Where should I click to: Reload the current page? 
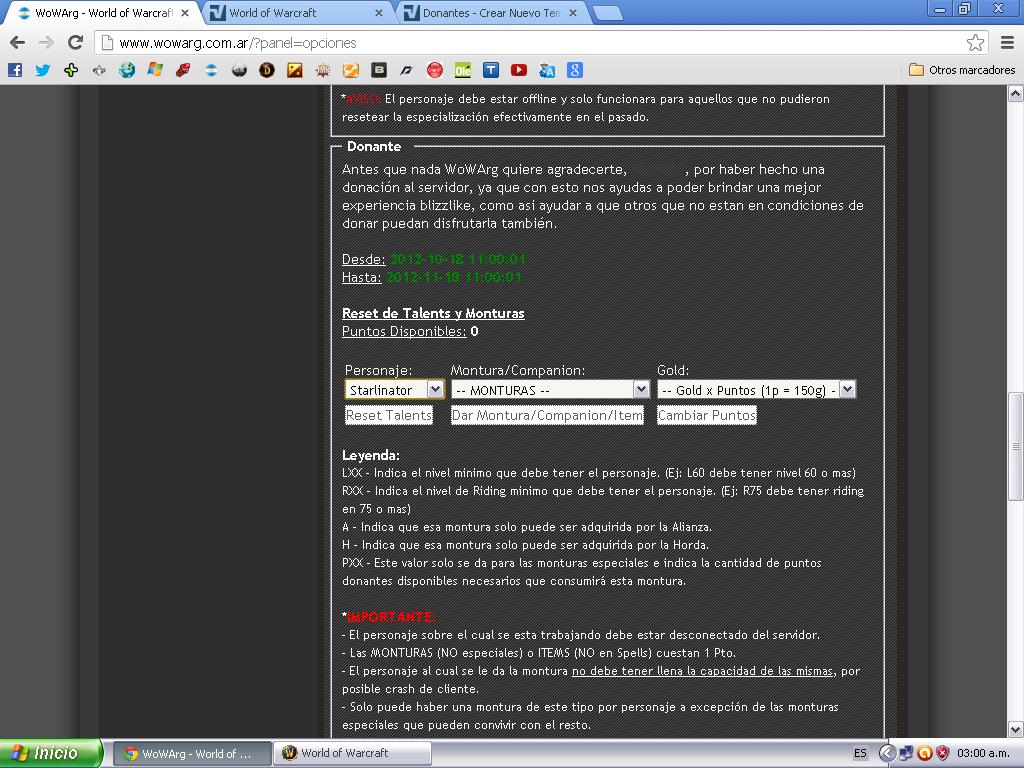[75, 42]
